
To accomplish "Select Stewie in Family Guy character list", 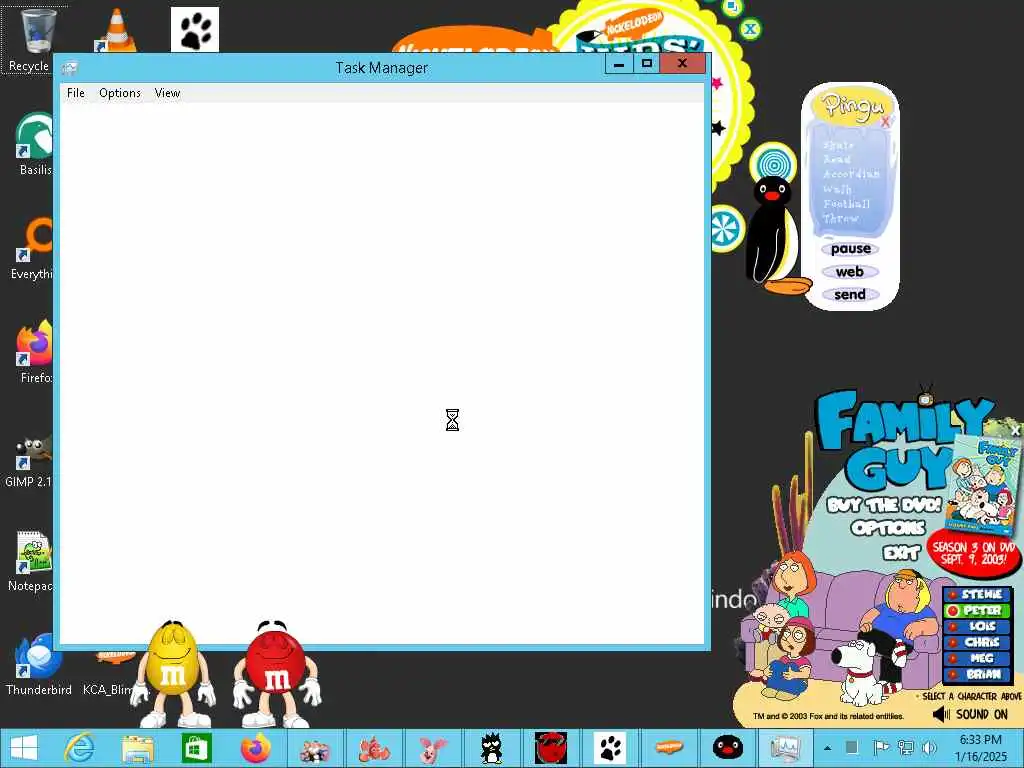I will coord(978,594).
